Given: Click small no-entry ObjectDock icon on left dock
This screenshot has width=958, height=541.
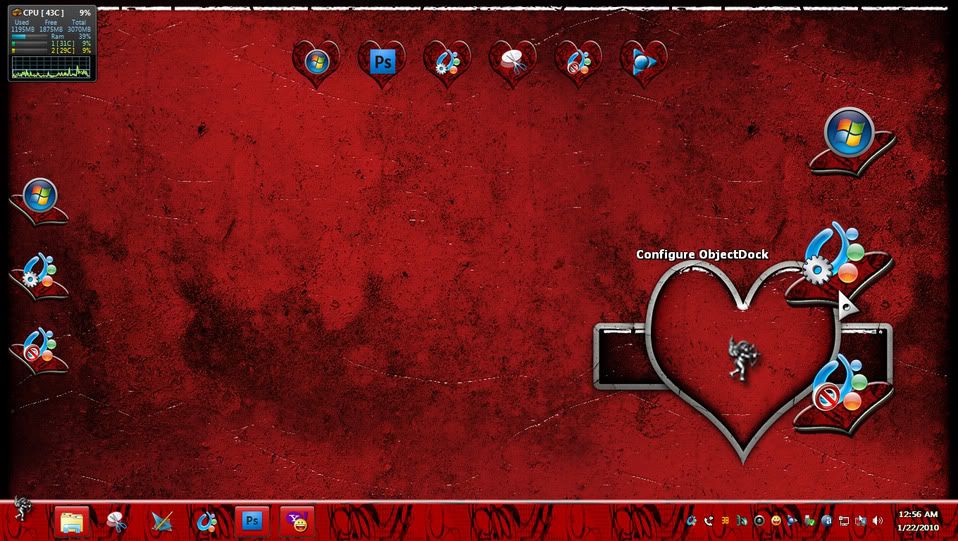Looking at the screenshot, I should click(40, 350).
